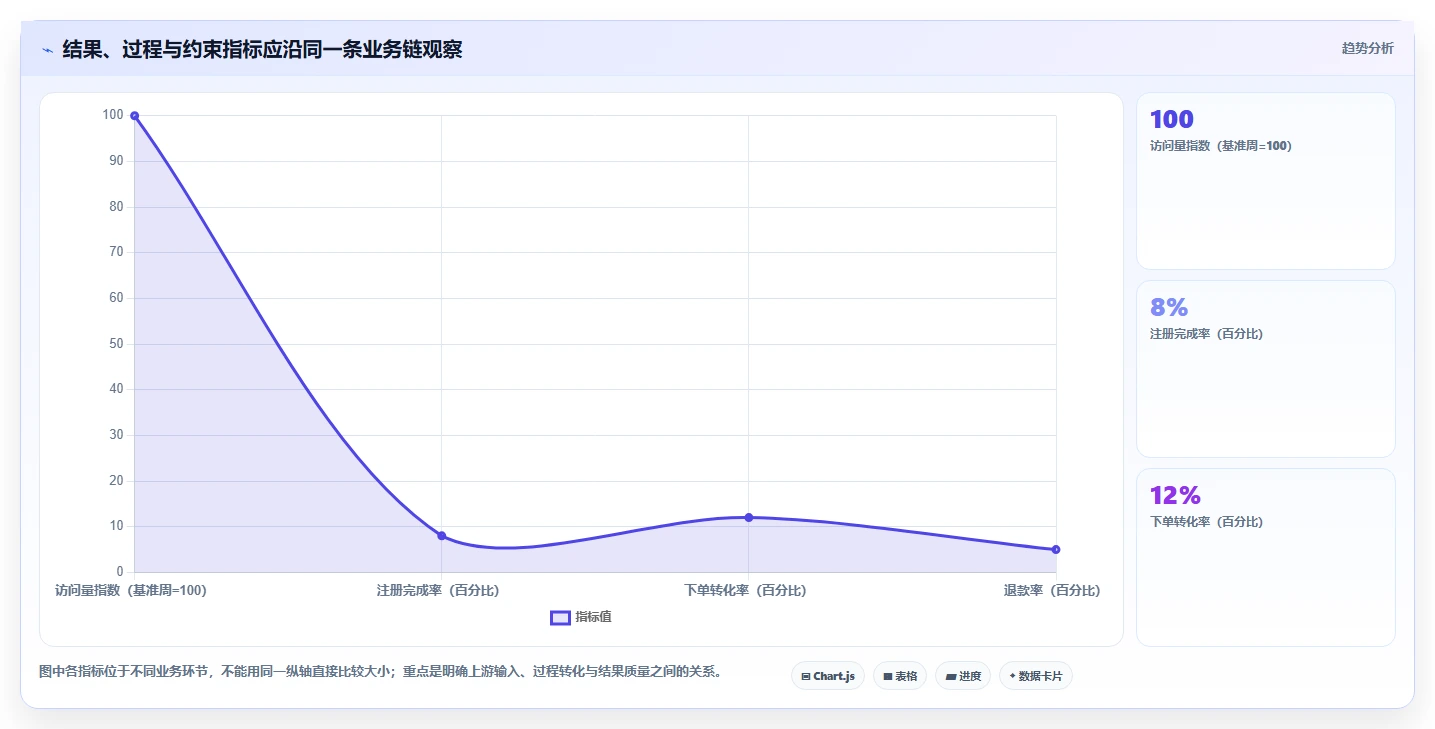Toggle the 指标值 legend item

click(581, 617)
